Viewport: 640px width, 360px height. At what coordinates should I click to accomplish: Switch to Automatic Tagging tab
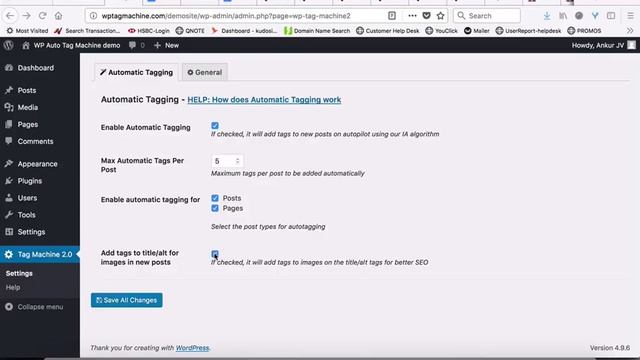(x=136, y=72)
